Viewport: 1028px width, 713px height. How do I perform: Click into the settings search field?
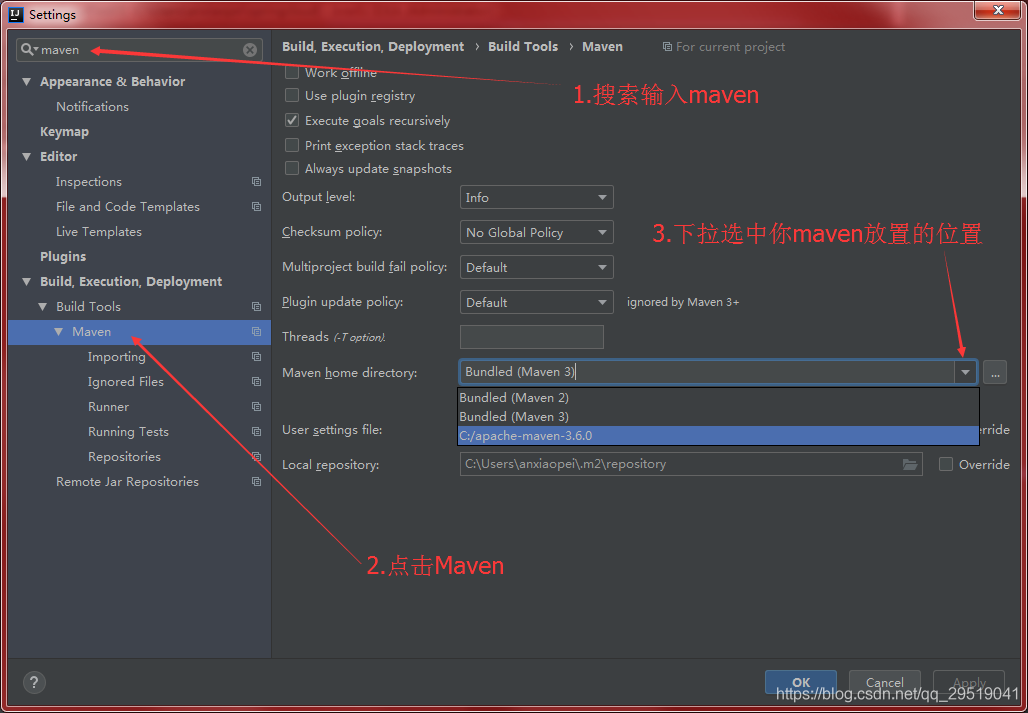click(140, 50)
